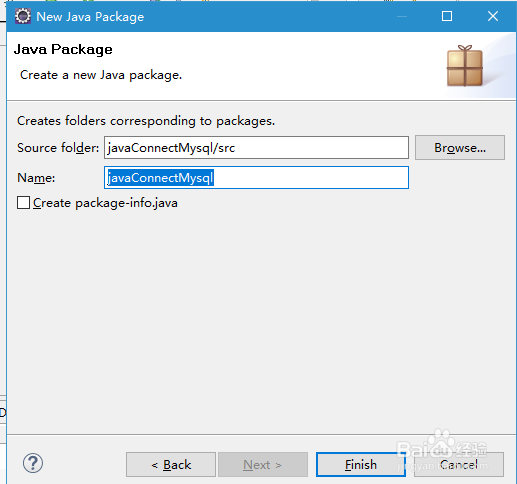Viewport: 517px width, 484px height.
Task: Click the greyed-out minimize icon
Action: tap(402, 16)
